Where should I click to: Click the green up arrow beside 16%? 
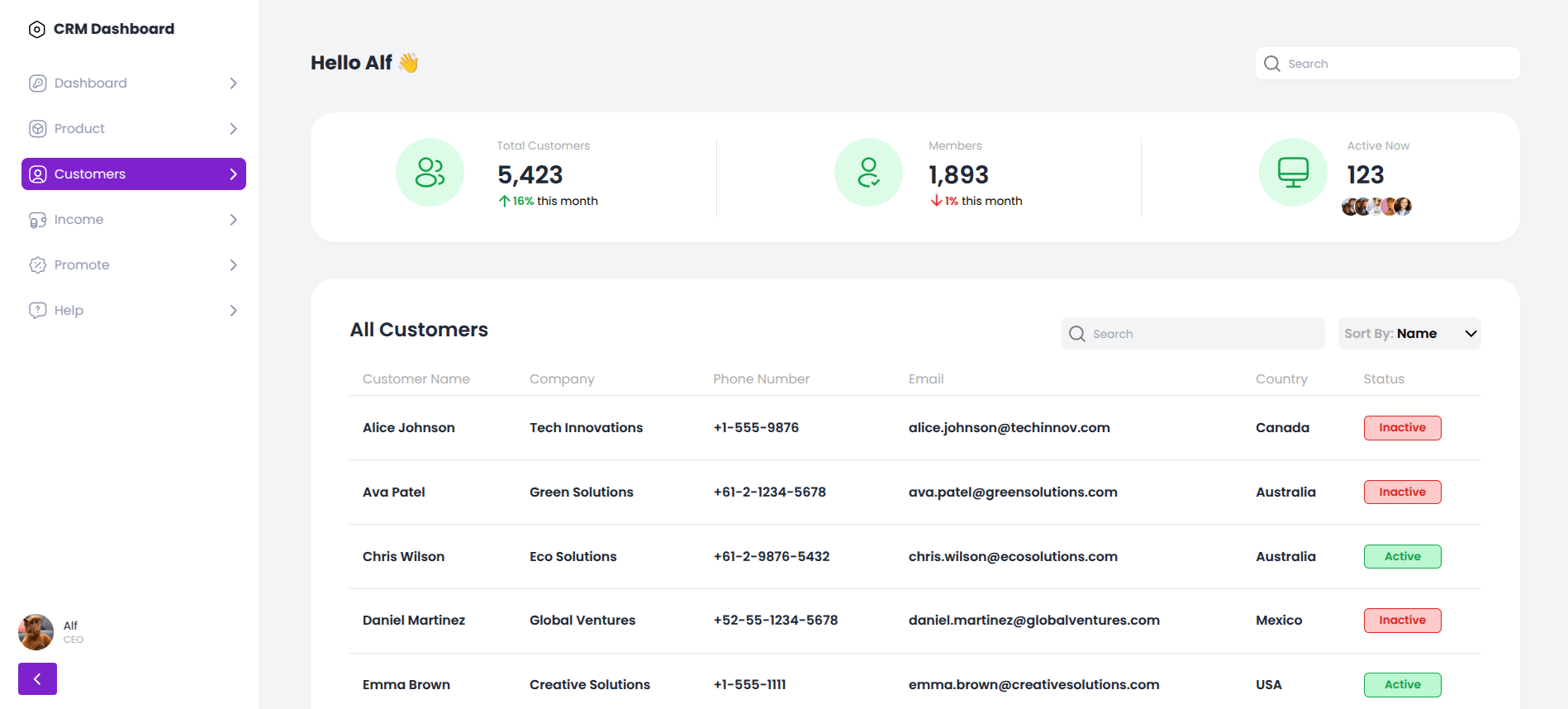(x=504, y=201)
